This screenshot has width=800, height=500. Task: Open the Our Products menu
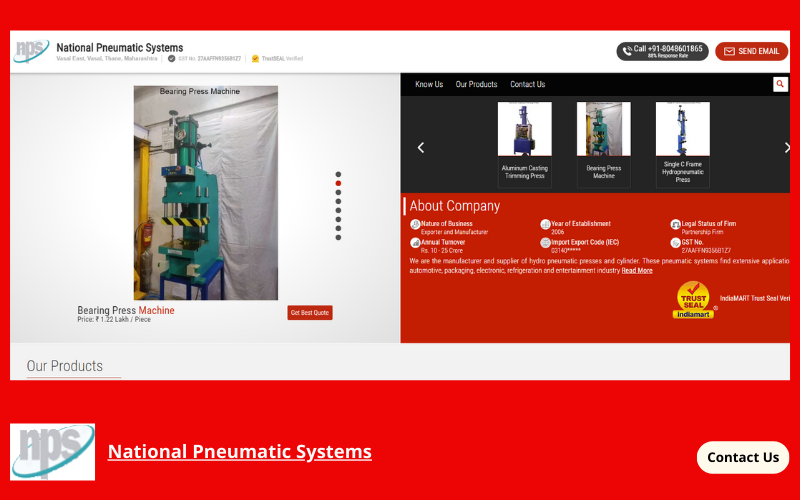(476, 84)
